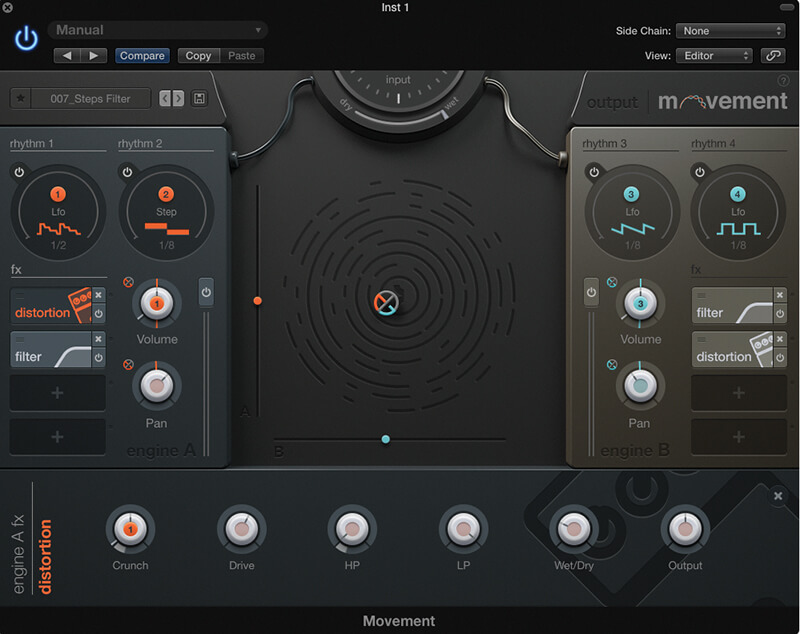This screenshot has height=634, width=800.
Task: Open the help question mark icon
Action: point(783,81)
